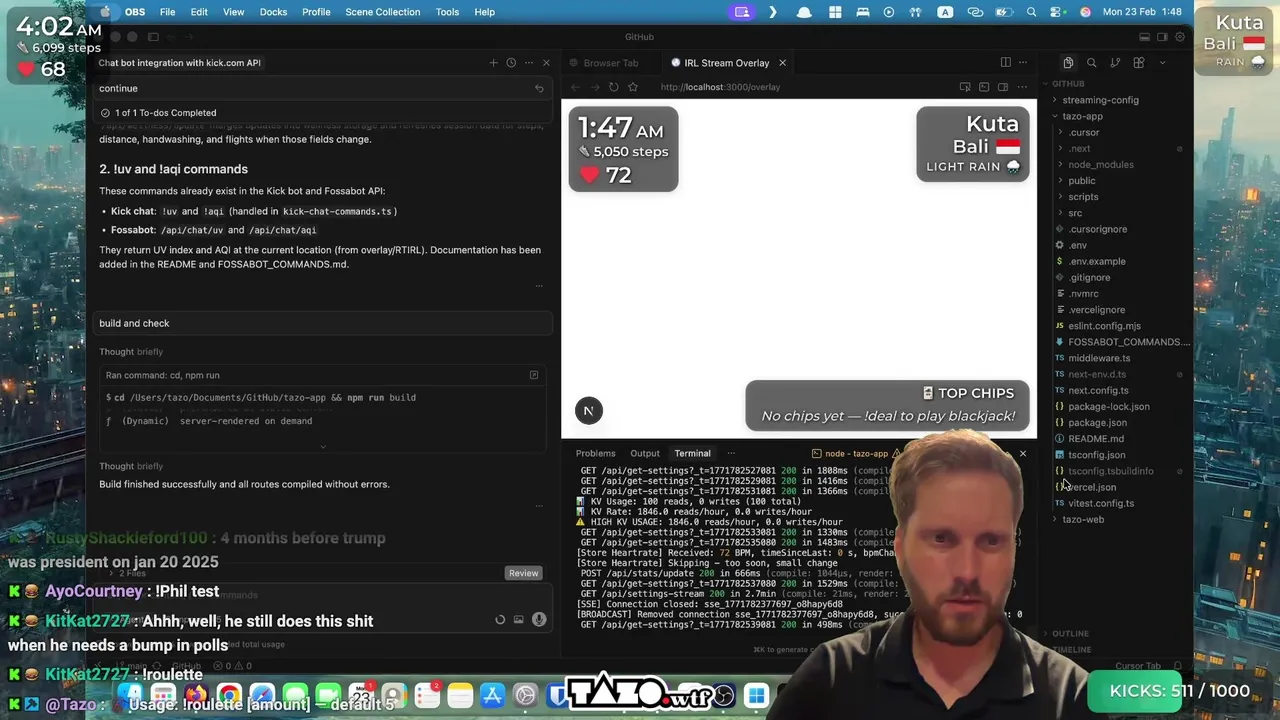Screen dimensions: 1280x720
Task: Open the browser console icon in browser toolbar
Action: pos(984,87)
